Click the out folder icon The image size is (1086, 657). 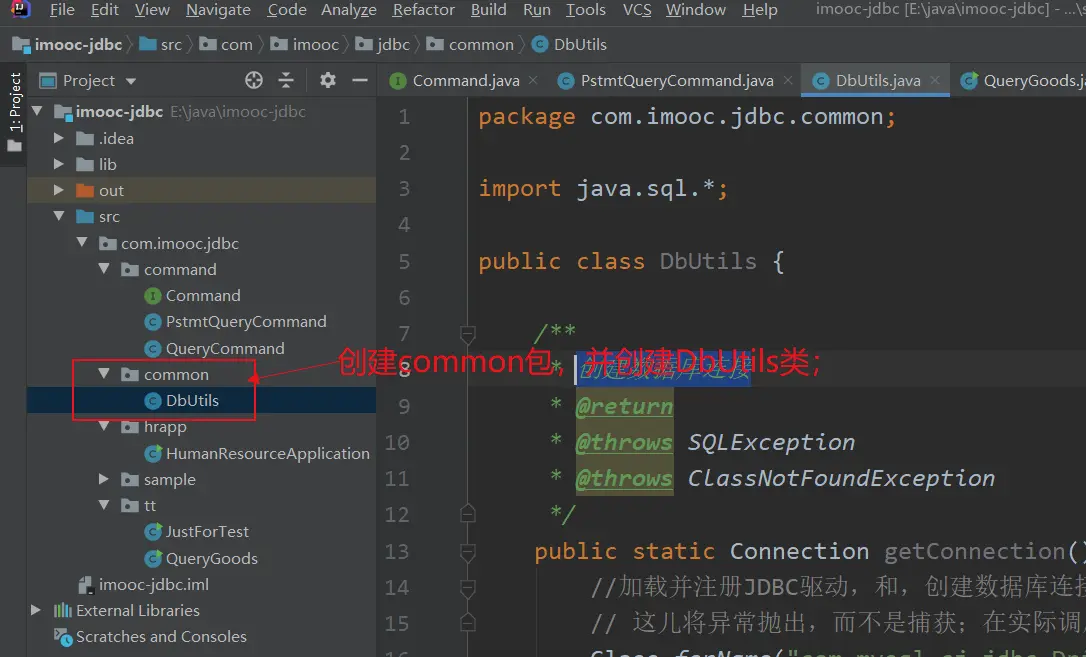pyautogui.click(x=85, y=191)
